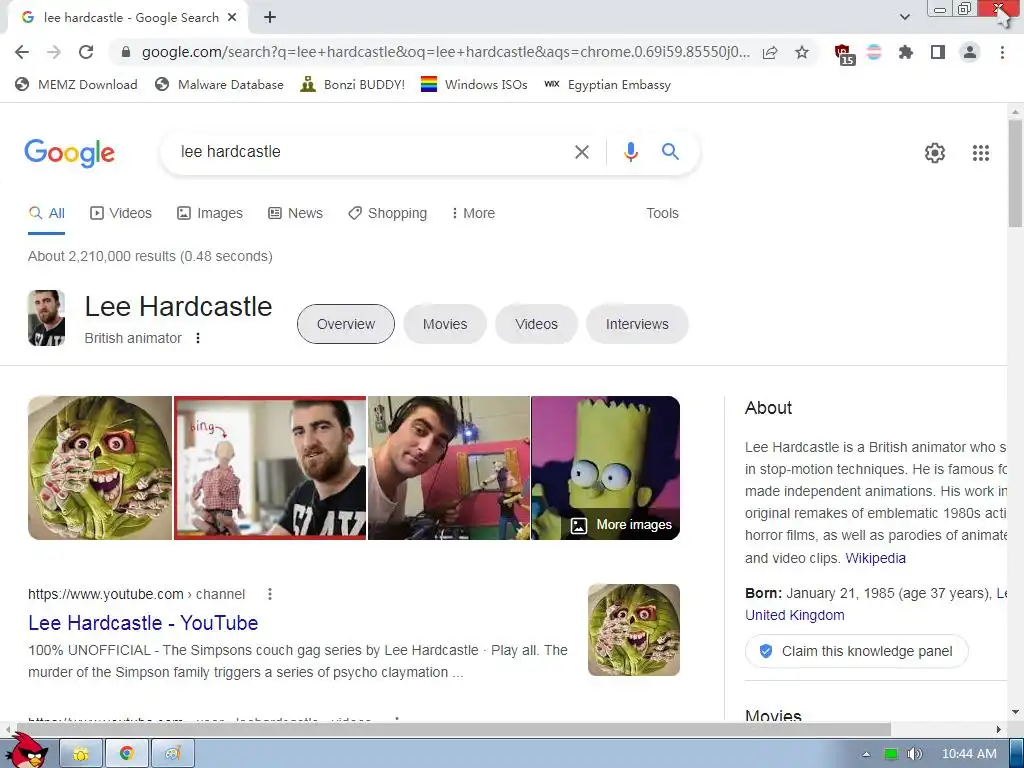Select the Videos chip under Lee Hardcastle

click(536, 324)
